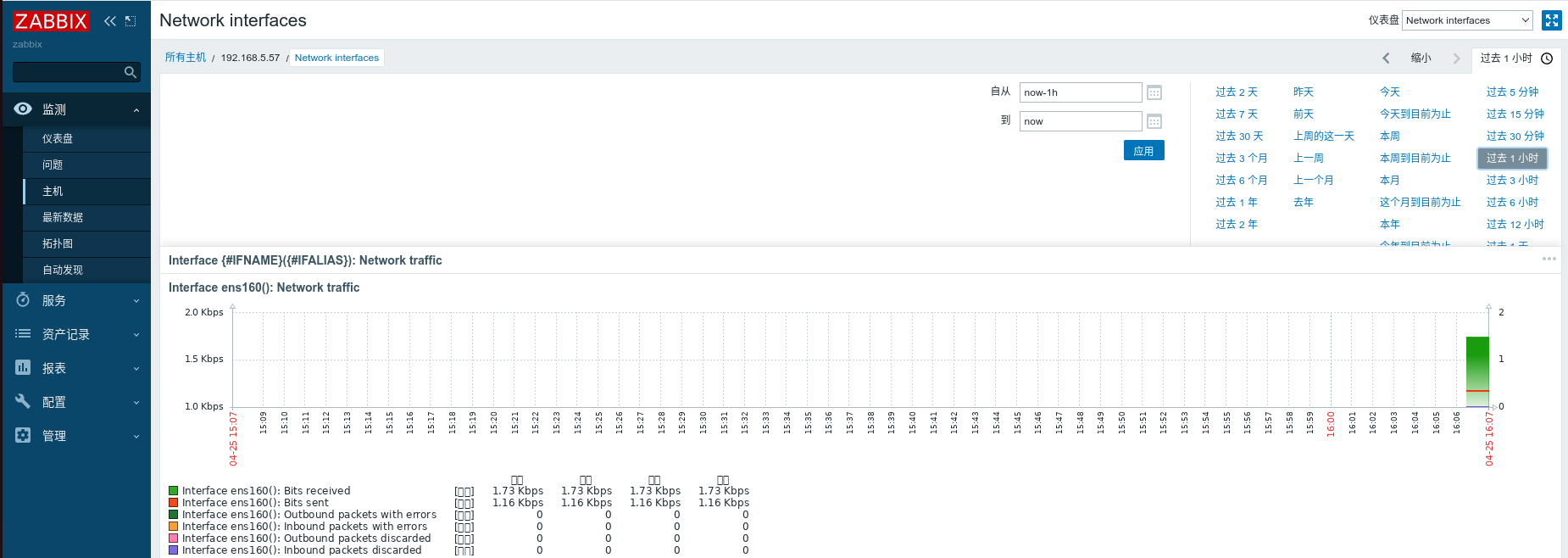This screenshot has height=558, width=1568.
Task: Click green Bits received legend swatch
Action: tap(174, 490)
